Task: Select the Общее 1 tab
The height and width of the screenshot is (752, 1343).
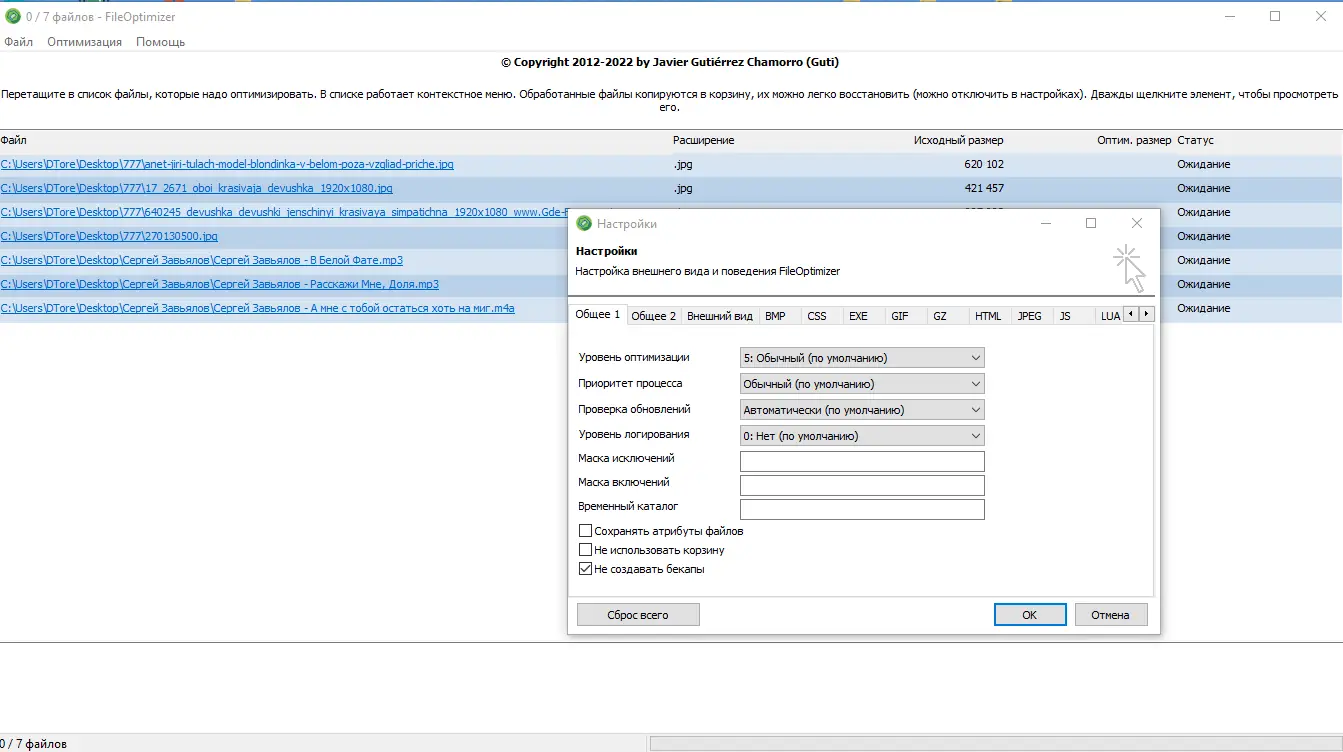Action: coord(598,315)
